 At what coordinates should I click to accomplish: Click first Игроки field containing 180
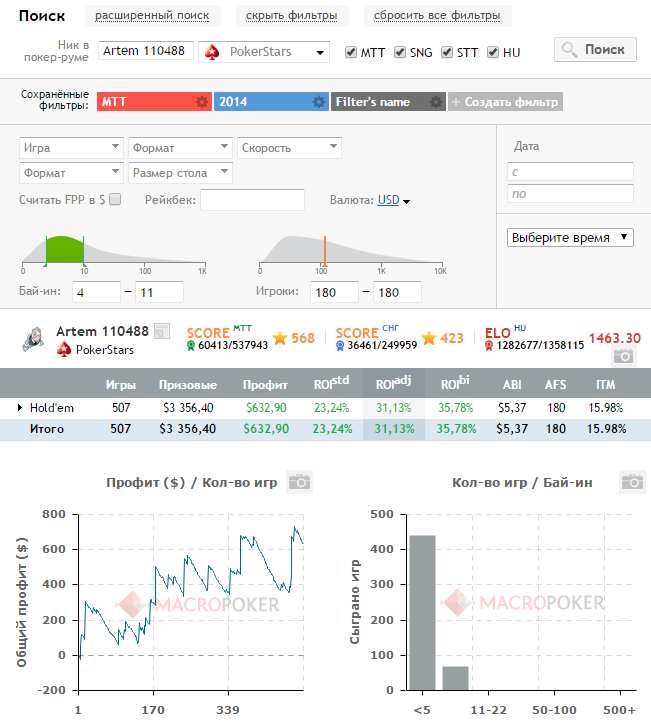click(334, 292)
